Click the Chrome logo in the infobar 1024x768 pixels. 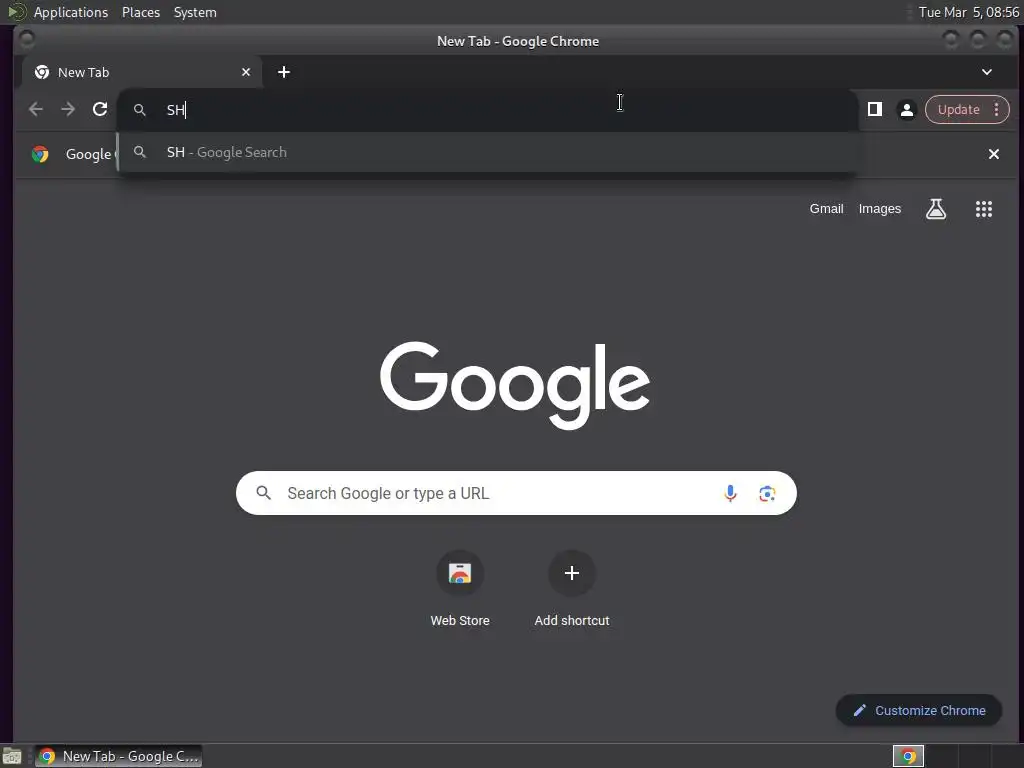[40, 154]
